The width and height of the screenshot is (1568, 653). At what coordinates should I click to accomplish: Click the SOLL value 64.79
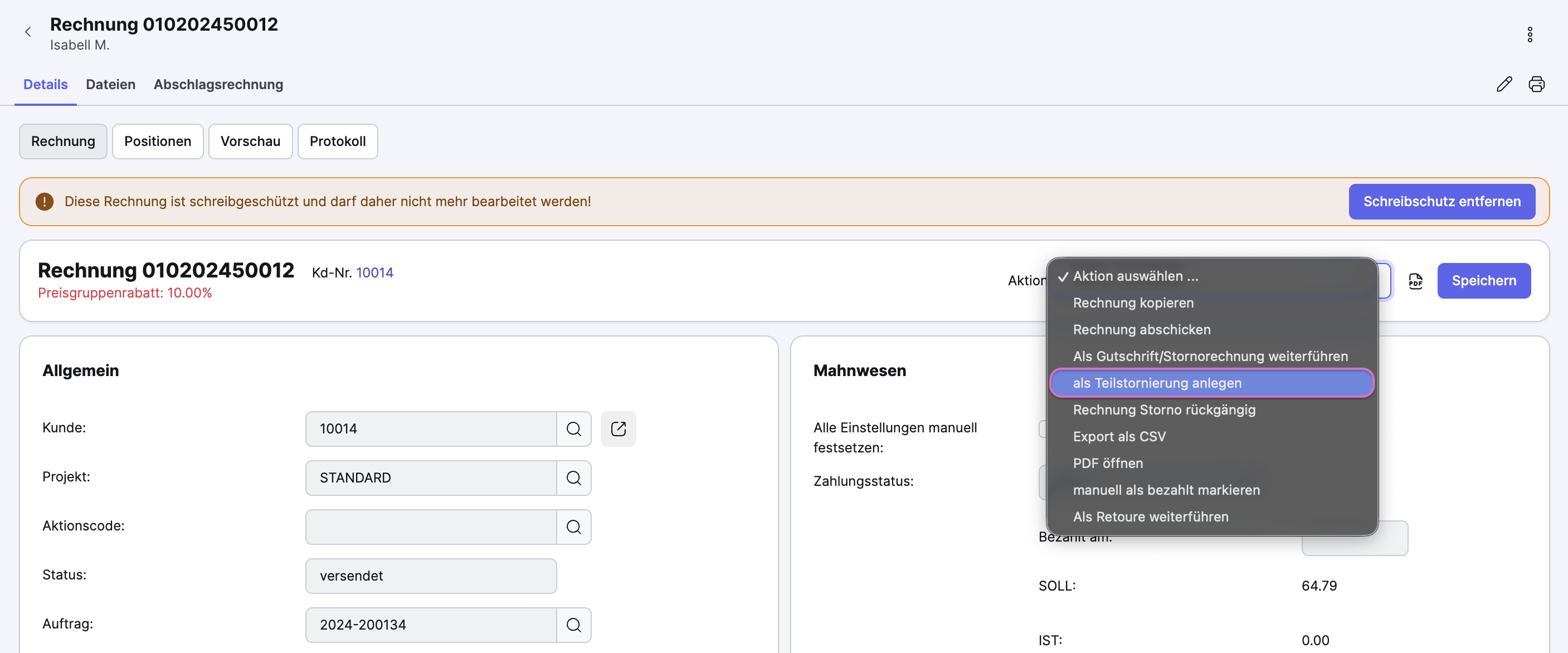(1319, 586)
